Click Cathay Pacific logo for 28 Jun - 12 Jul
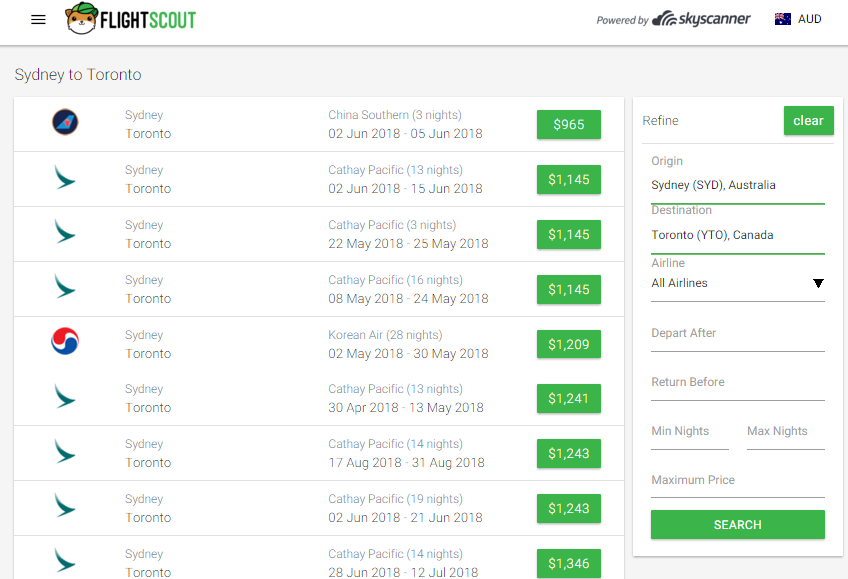The height and width of the screenshot is (579, 848). click(x=65, y=561)
